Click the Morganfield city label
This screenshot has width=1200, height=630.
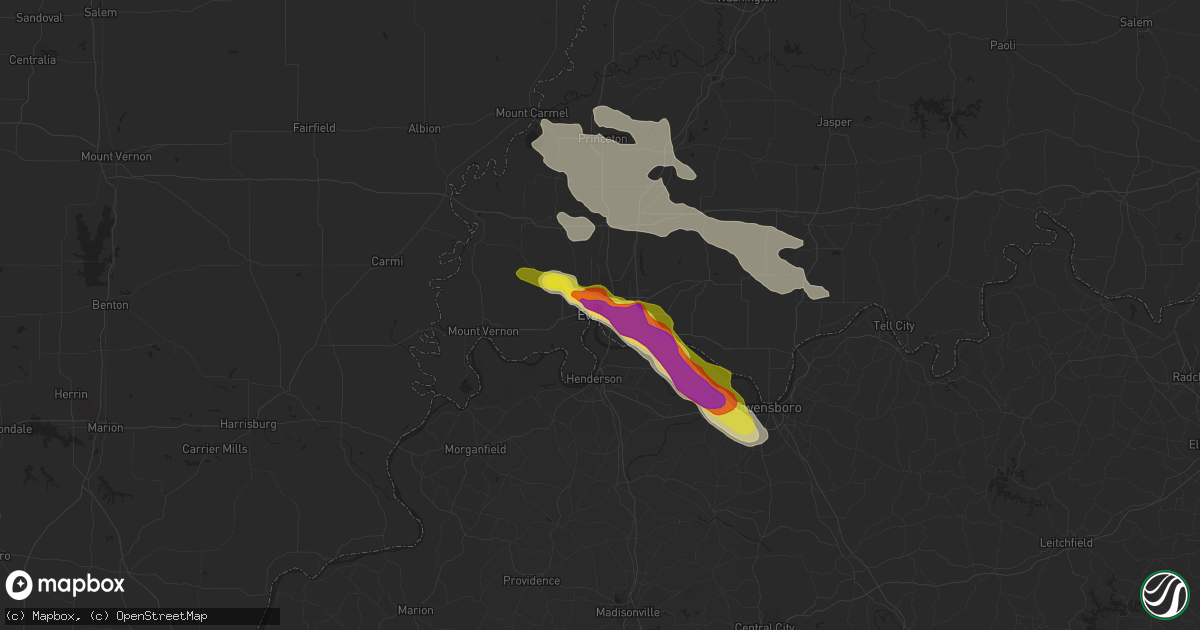pyautogui.click(x=475, y=449)
